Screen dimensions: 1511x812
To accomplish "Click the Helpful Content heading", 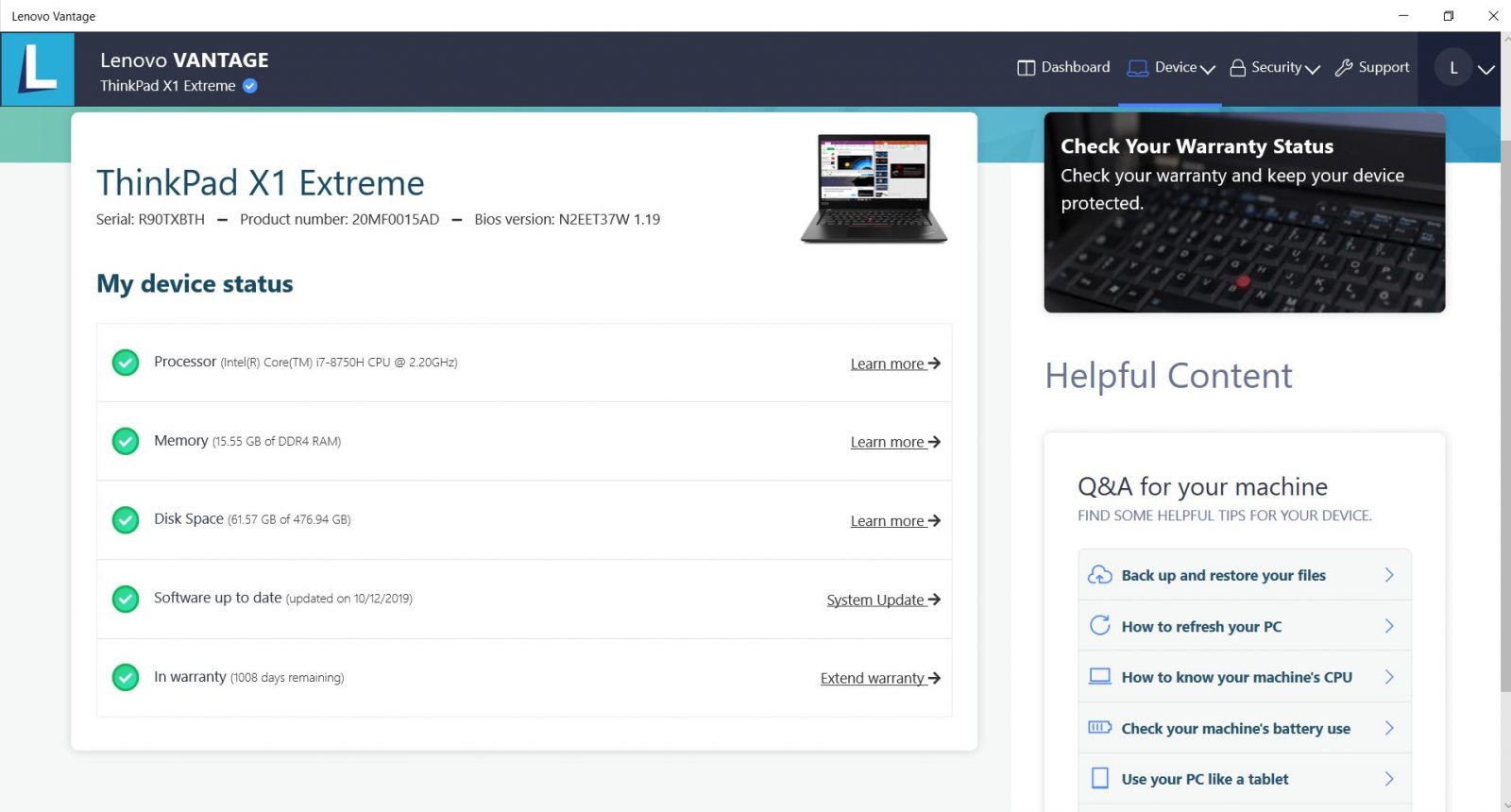I will click(x=1168, y=376).
